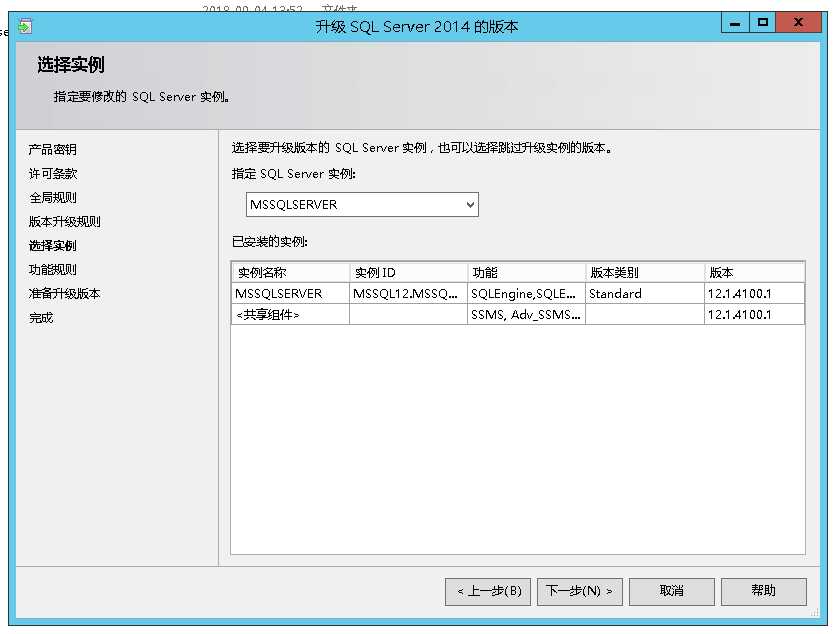Click the 下一步(N) next button
Screen dimensions: 835x634
[x=579, y=591]
